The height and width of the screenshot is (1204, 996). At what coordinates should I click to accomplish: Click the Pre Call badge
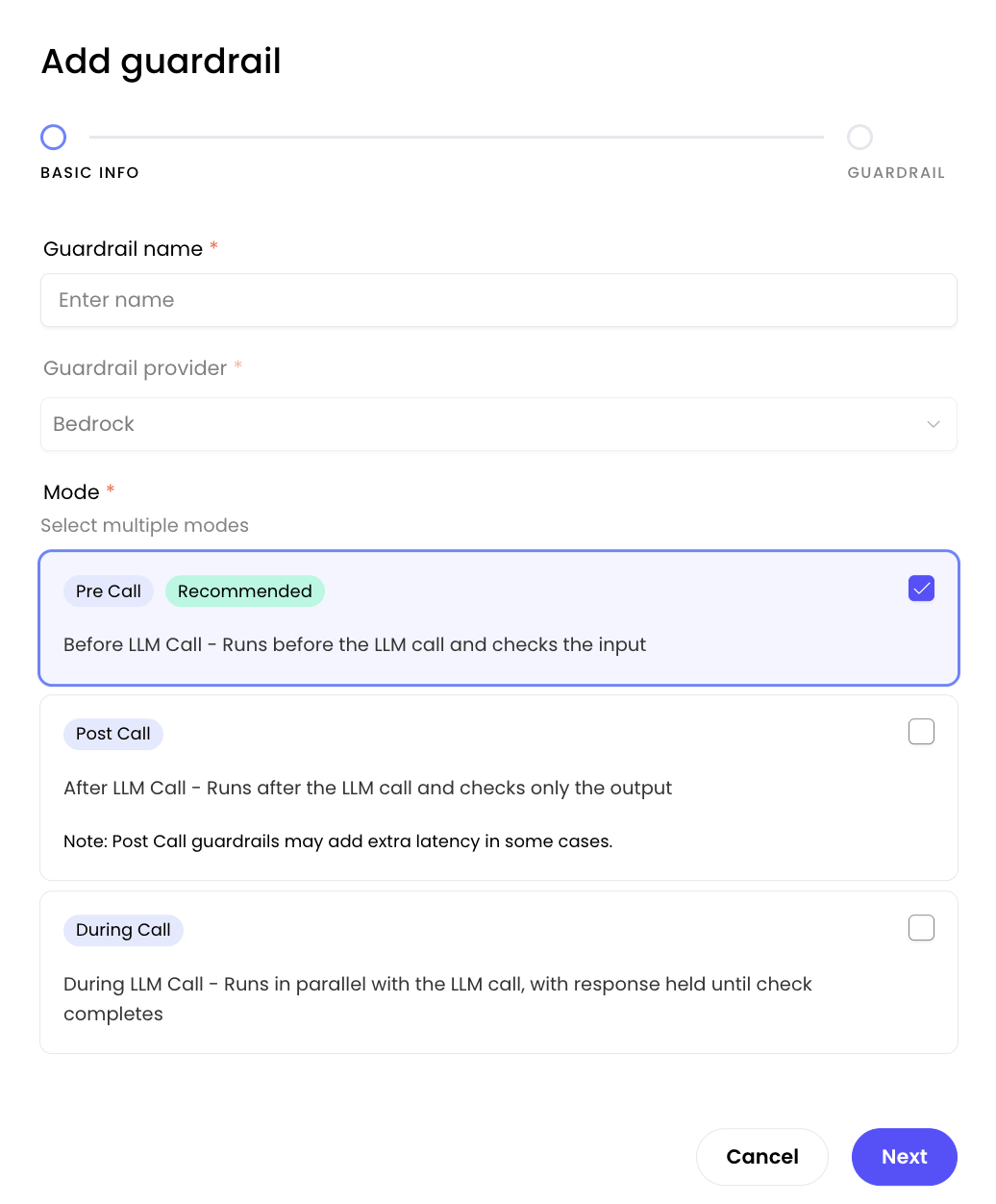click(109, 591)
